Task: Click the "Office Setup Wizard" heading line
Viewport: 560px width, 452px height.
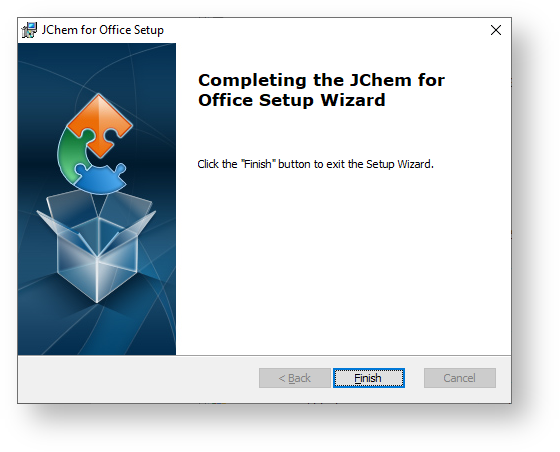Action: click(292, 100)
